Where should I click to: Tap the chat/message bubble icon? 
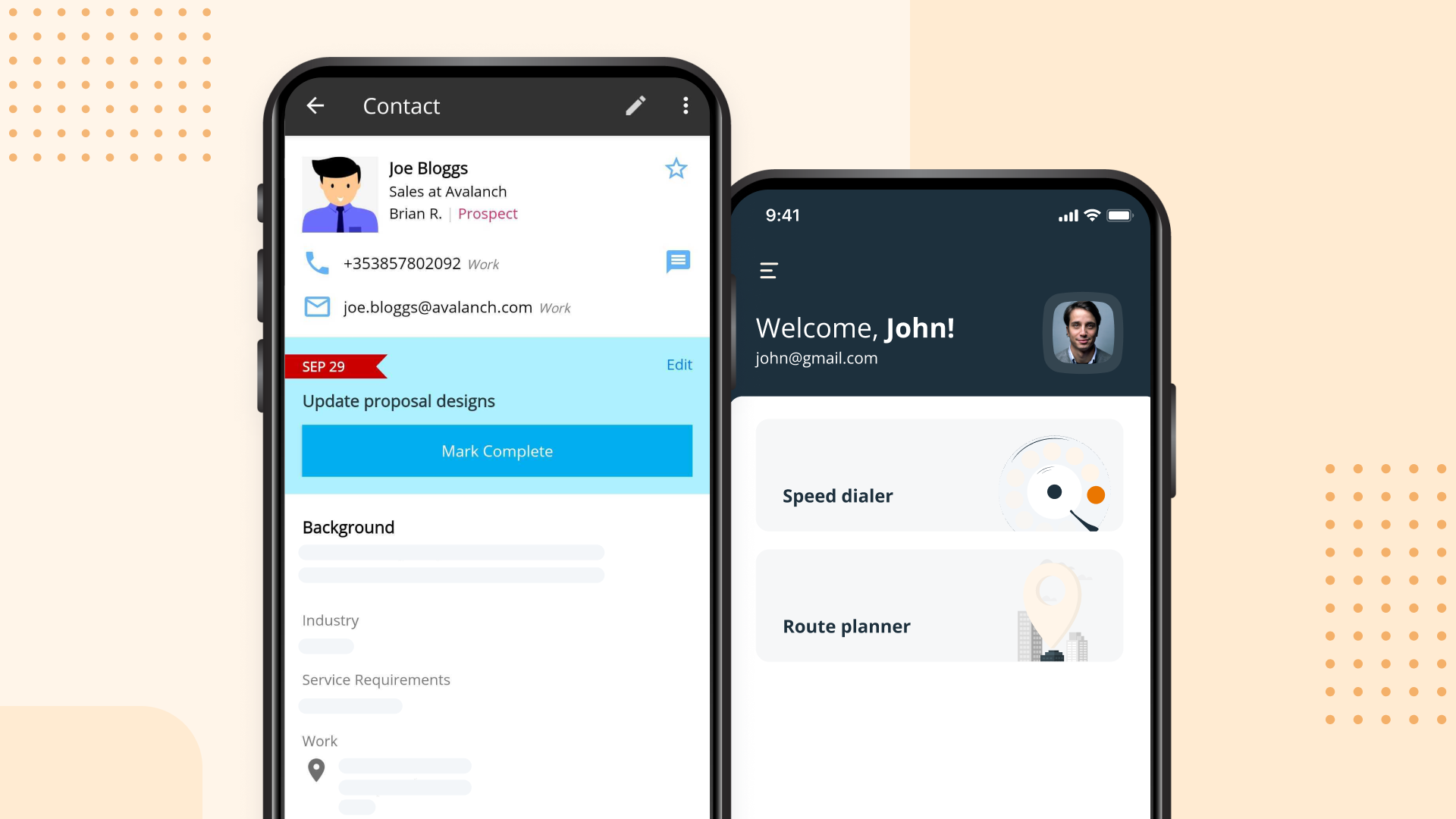tap(678, 261)
